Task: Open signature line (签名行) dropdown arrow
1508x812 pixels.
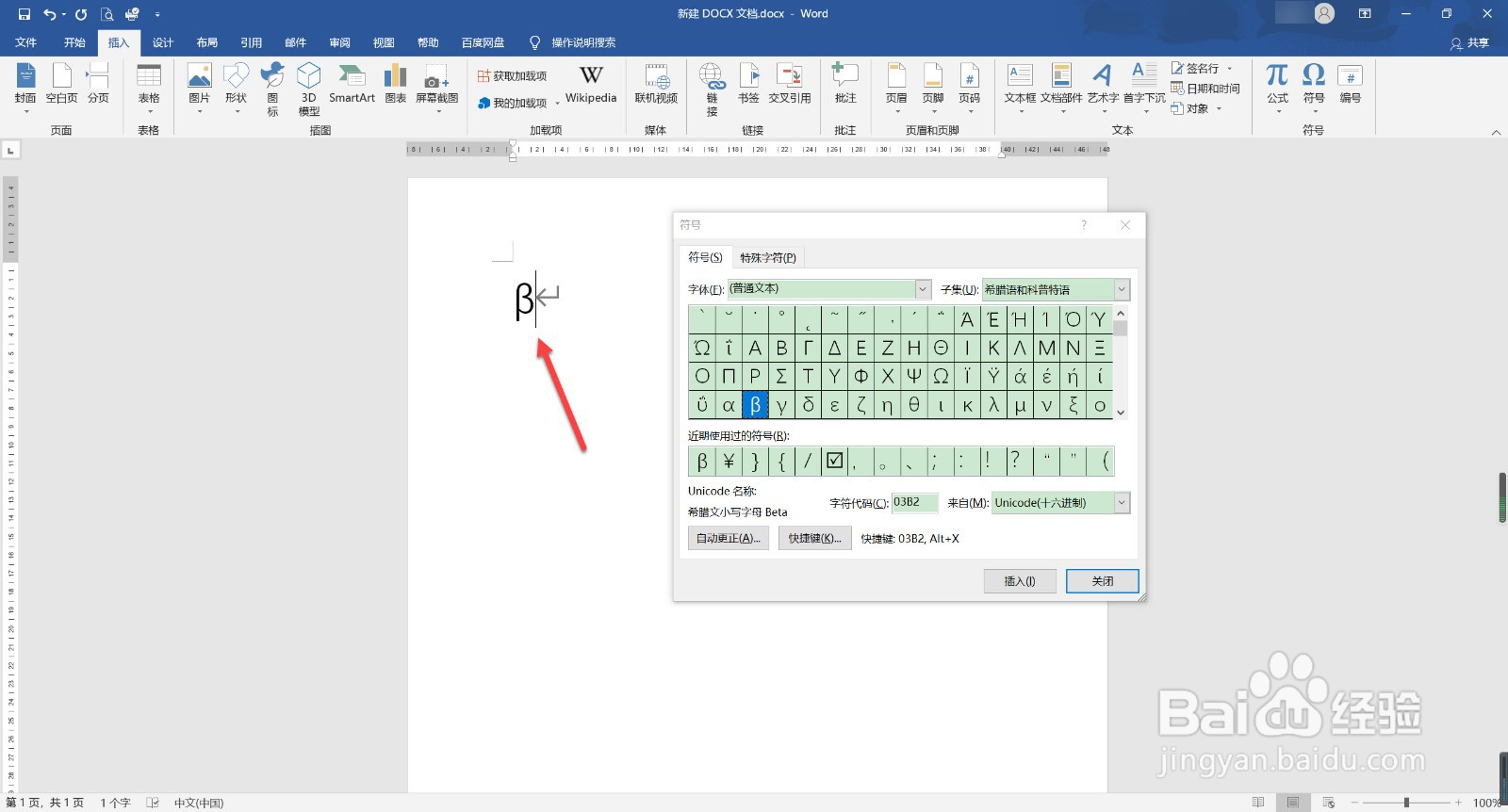Action: (x=1229, y=69)
